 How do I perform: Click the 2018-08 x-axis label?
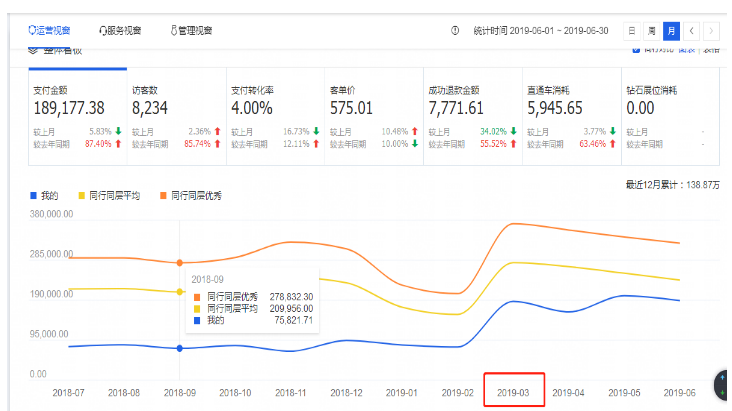point(124,393)
